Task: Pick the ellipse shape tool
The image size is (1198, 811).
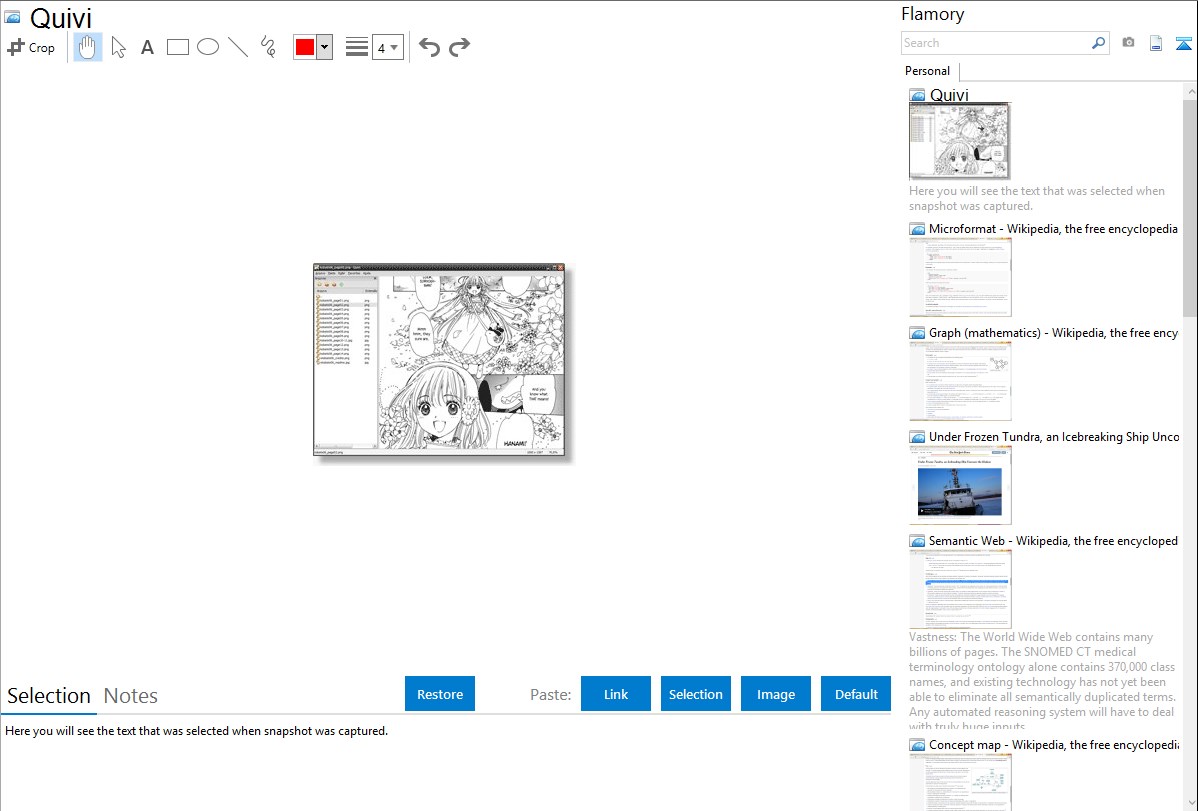Action: coord(208,47)
